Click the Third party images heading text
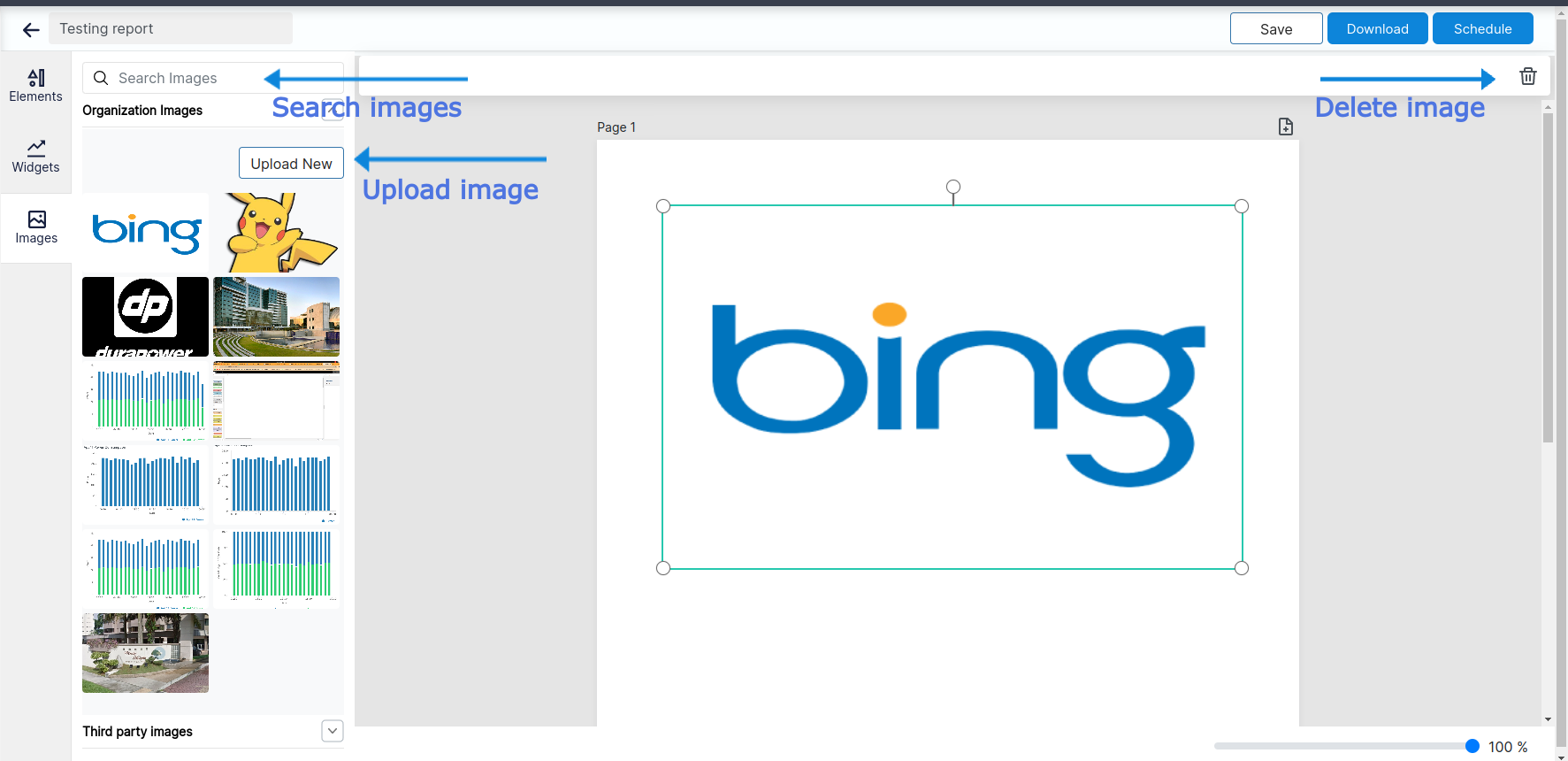This screenshot has height=761, width=1568. (x=137, y=732)
